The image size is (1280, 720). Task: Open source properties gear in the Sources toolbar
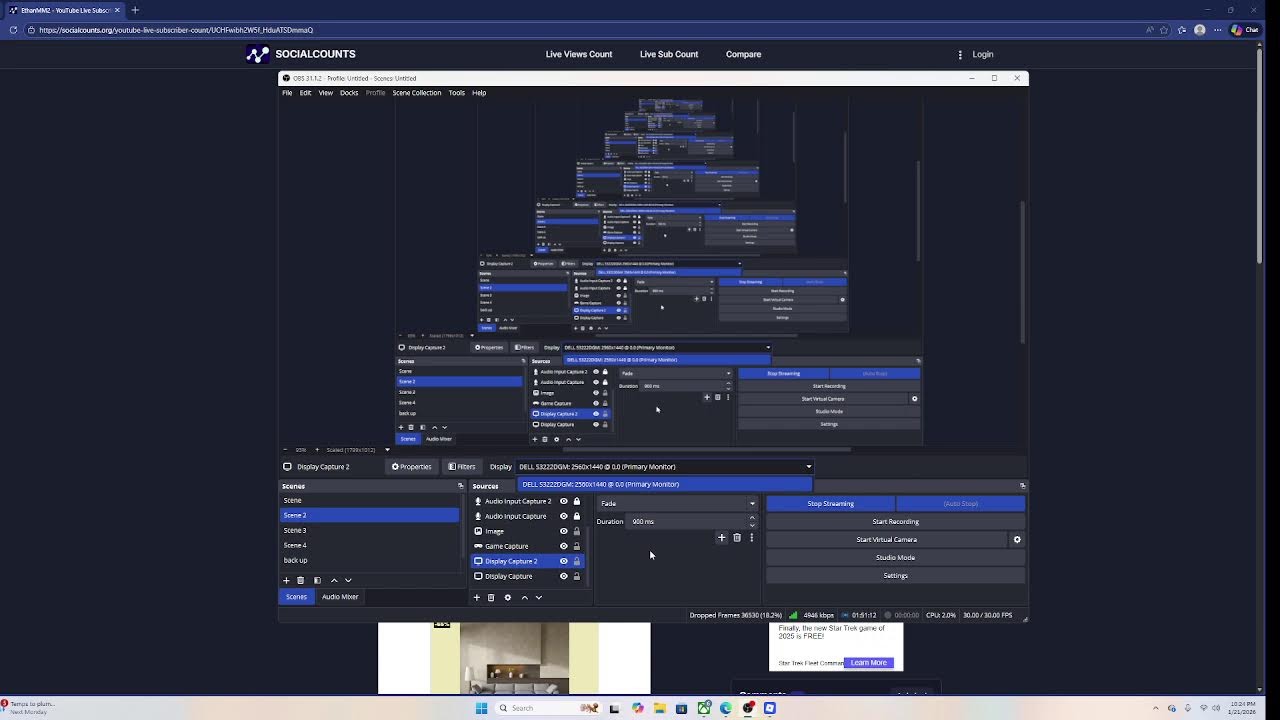(x=507, y=597)
